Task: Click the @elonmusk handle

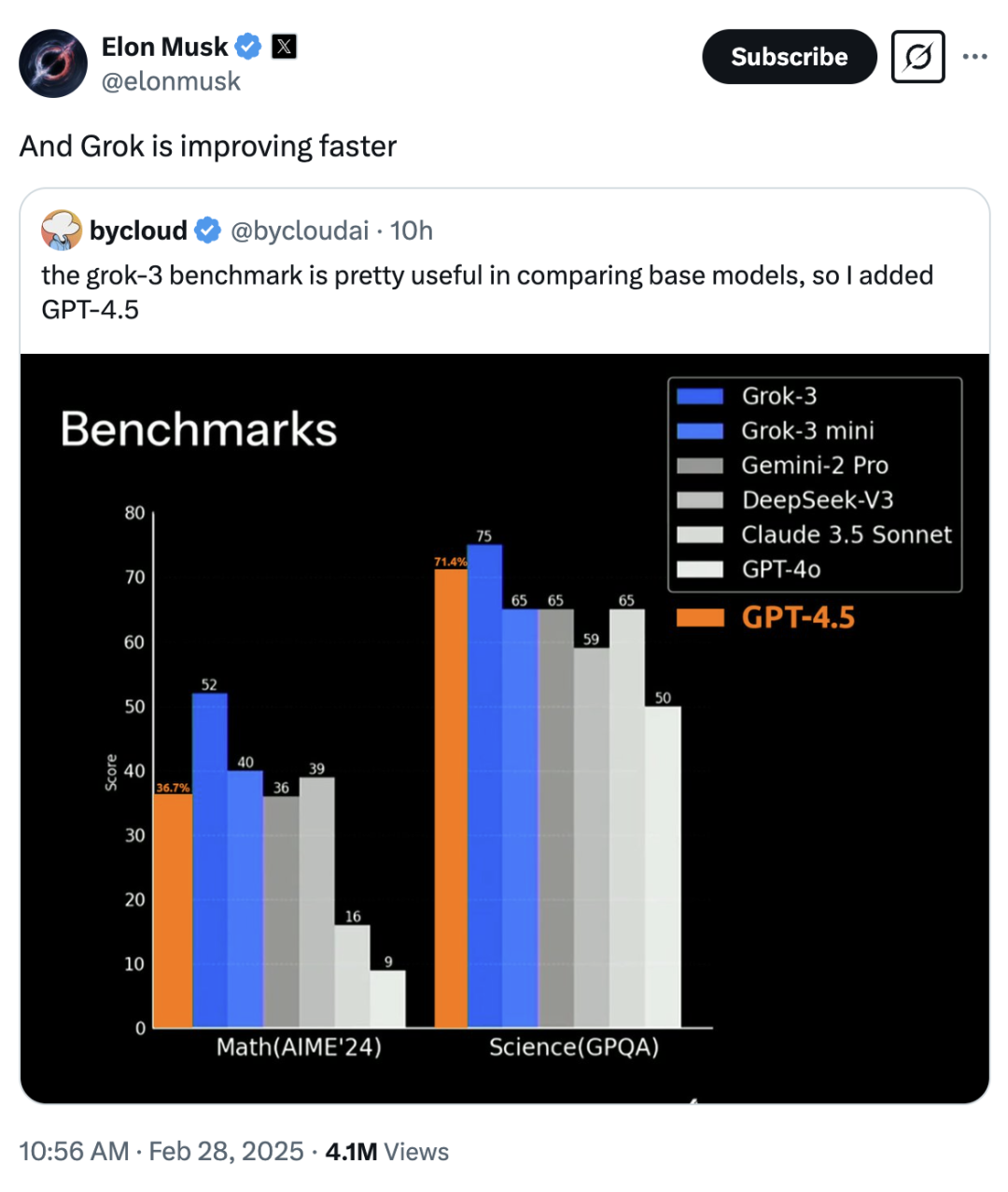Action: coord(171,82)
